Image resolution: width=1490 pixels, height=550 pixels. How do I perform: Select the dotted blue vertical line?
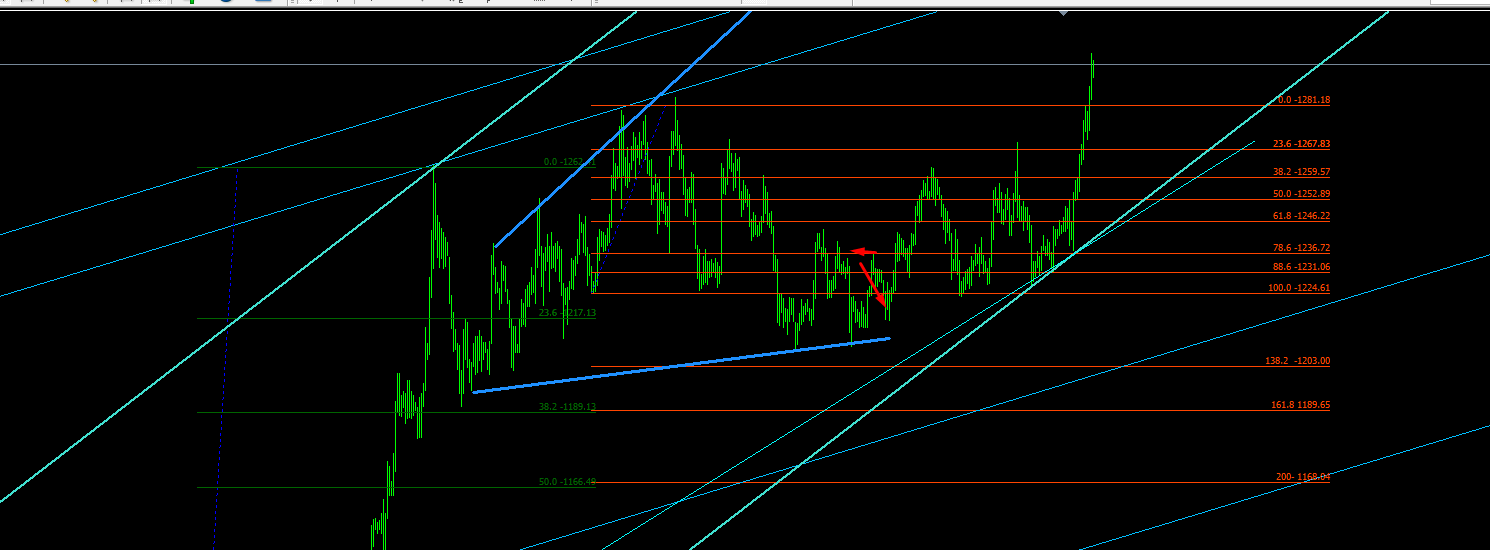(x=226, y=358)
